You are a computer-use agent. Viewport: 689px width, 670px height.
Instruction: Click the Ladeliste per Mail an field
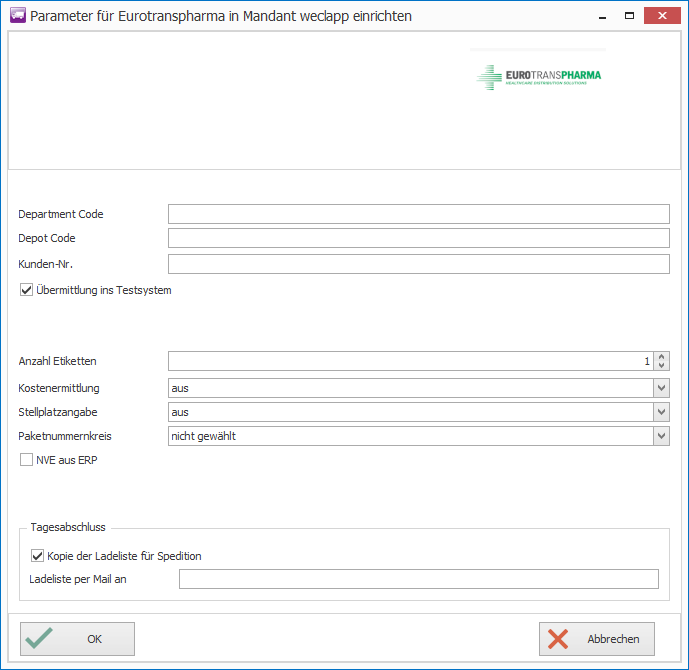tap(418, 579)
